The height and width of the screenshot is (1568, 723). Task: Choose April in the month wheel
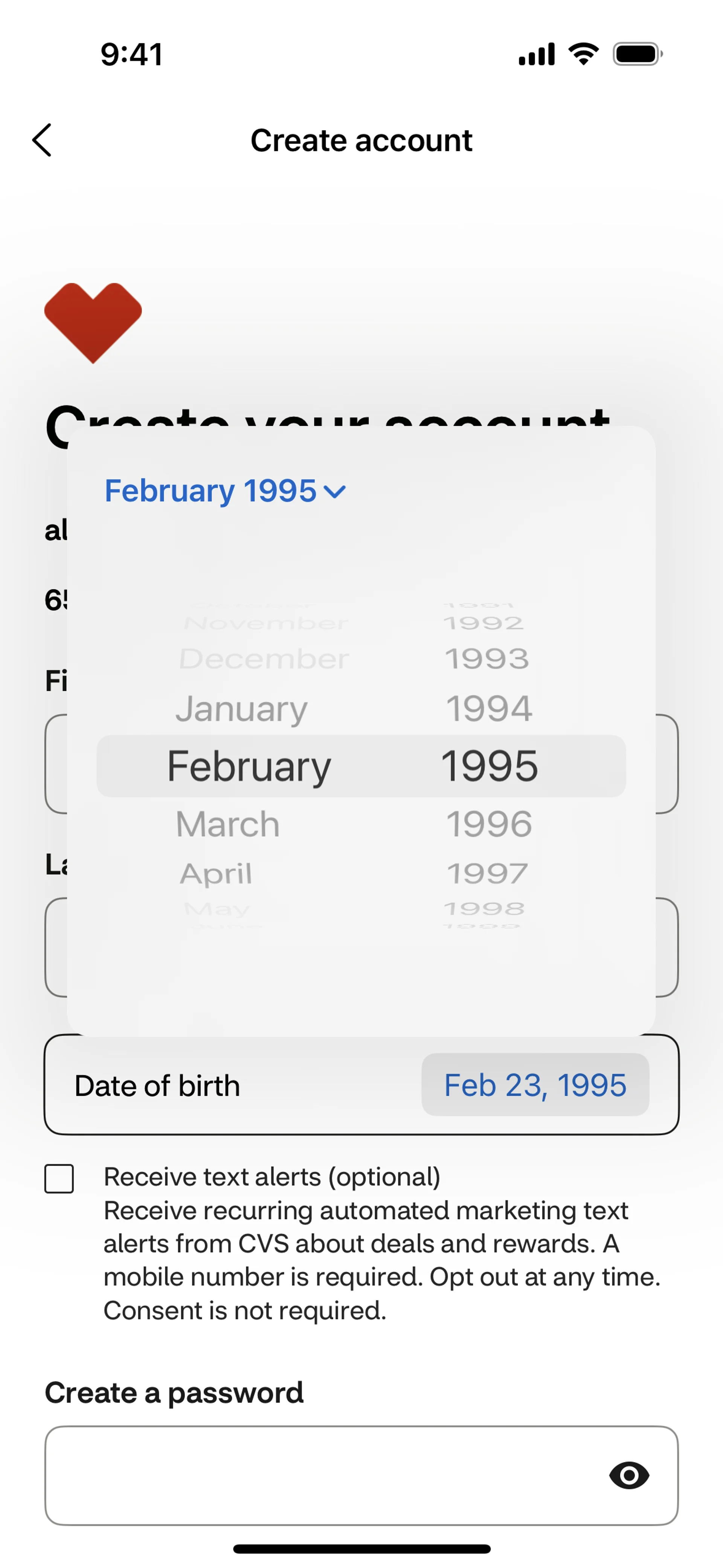coord(216,874)
